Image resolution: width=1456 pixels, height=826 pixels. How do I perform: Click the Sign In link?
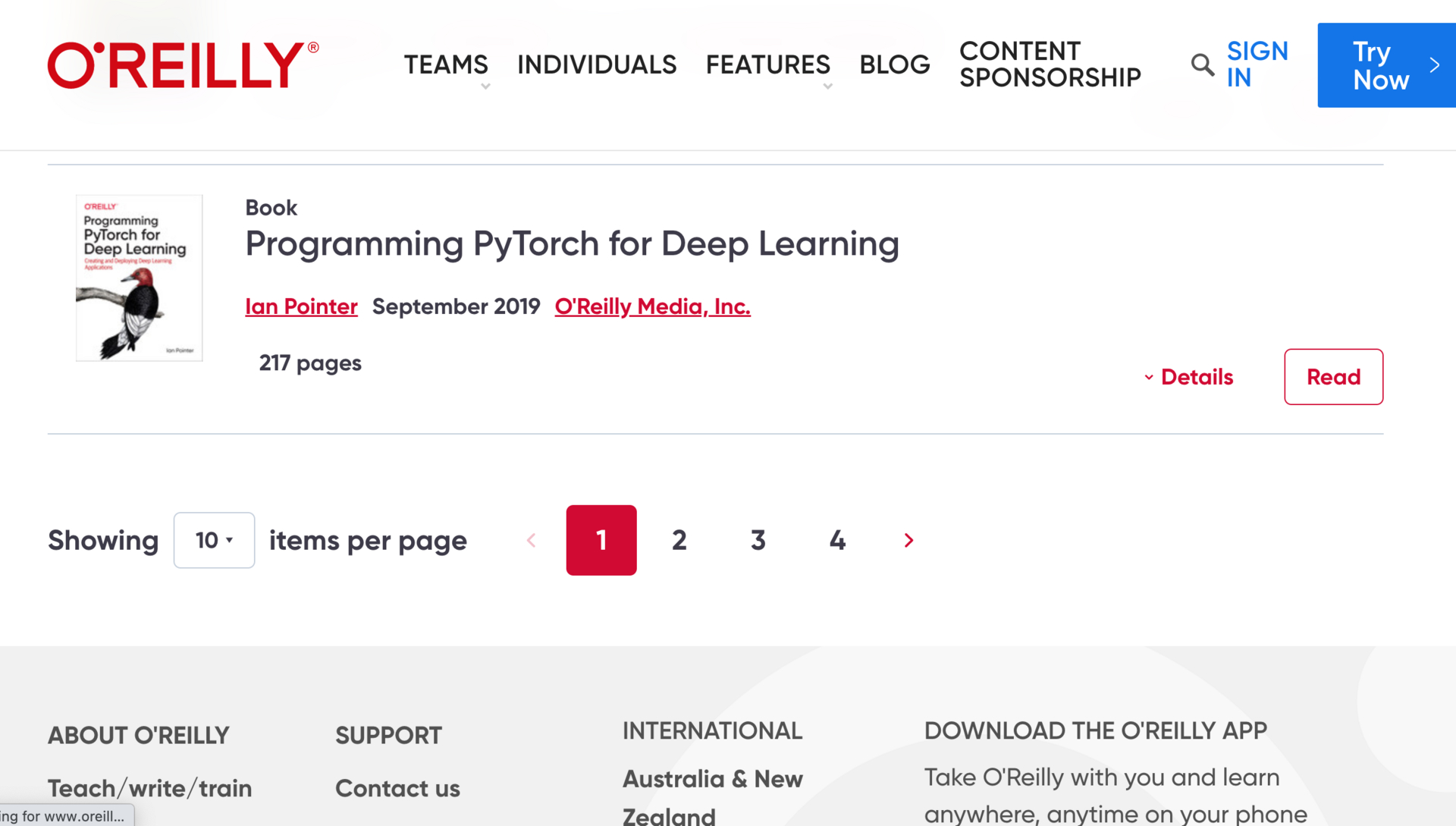[x=1257, y=64]
